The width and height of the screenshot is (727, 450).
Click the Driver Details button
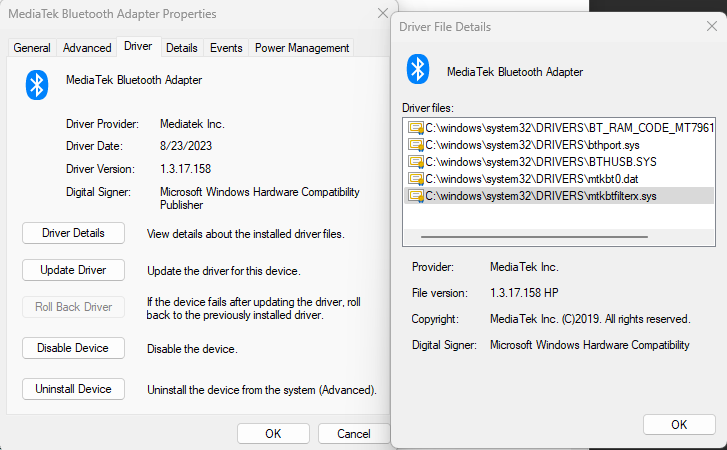click(73, 233)
